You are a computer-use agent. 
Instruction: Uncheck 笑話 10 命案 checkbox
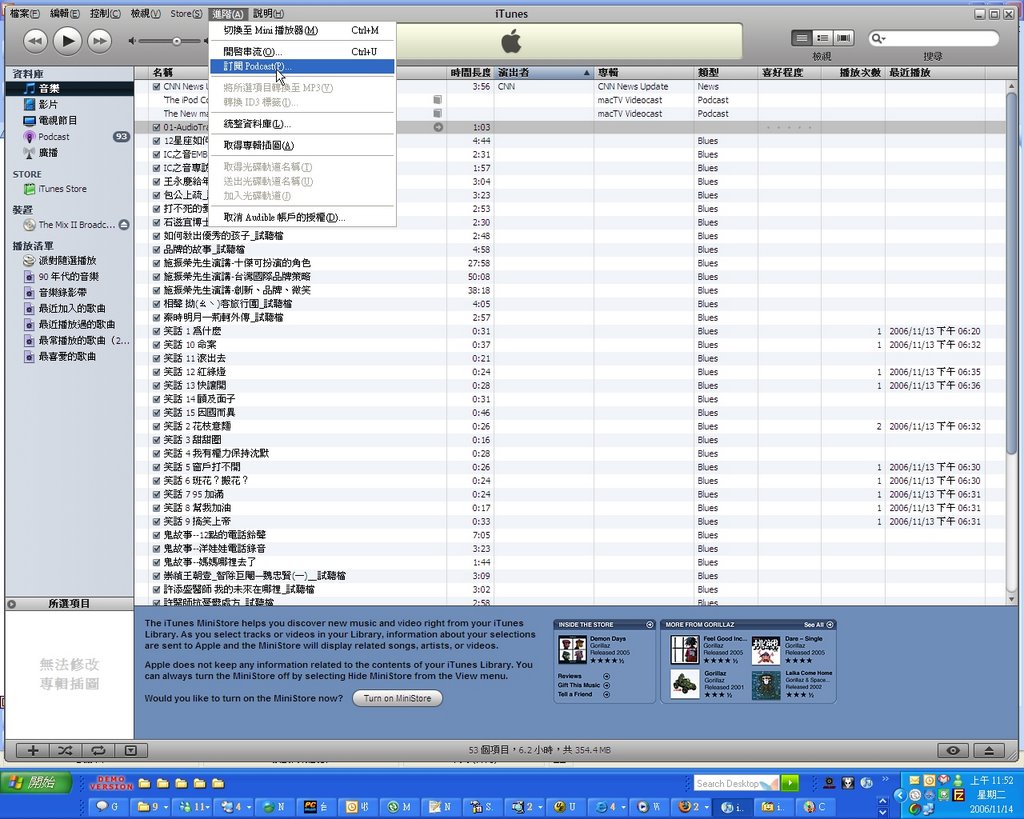tap(157, 345)
